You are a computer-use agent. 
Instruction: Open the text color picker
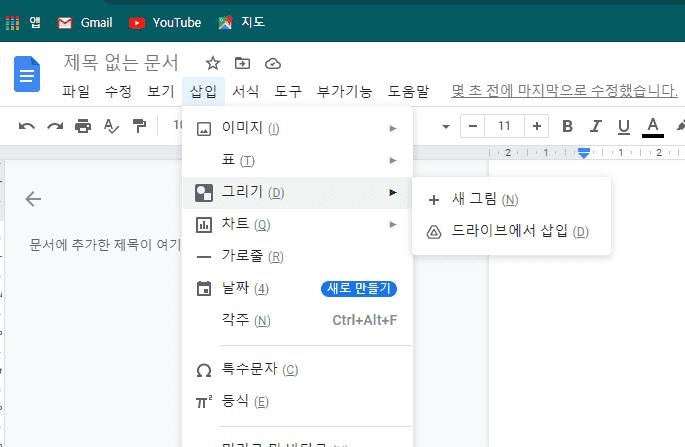point(653,127)
